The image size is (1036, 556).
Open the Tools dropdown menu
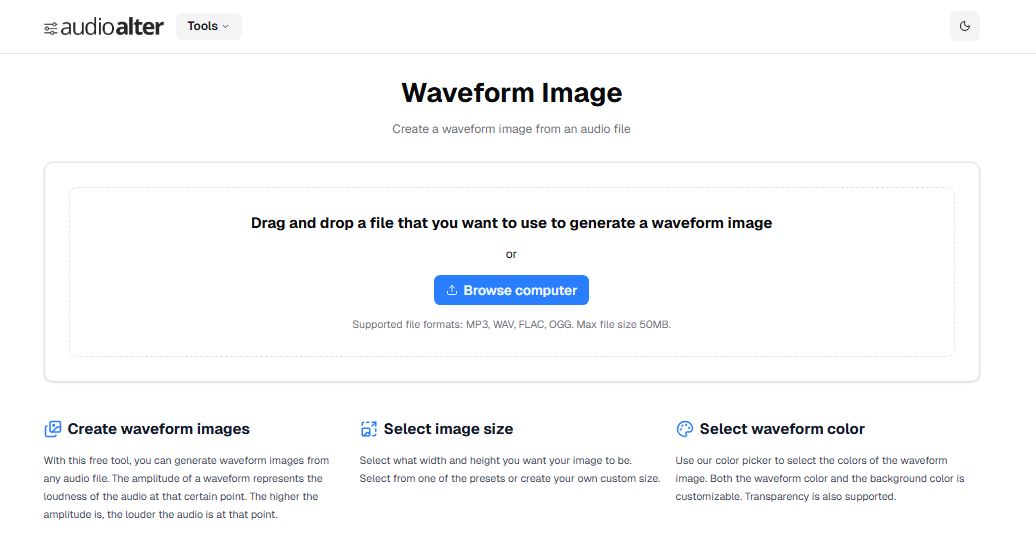tap(208, 26)
